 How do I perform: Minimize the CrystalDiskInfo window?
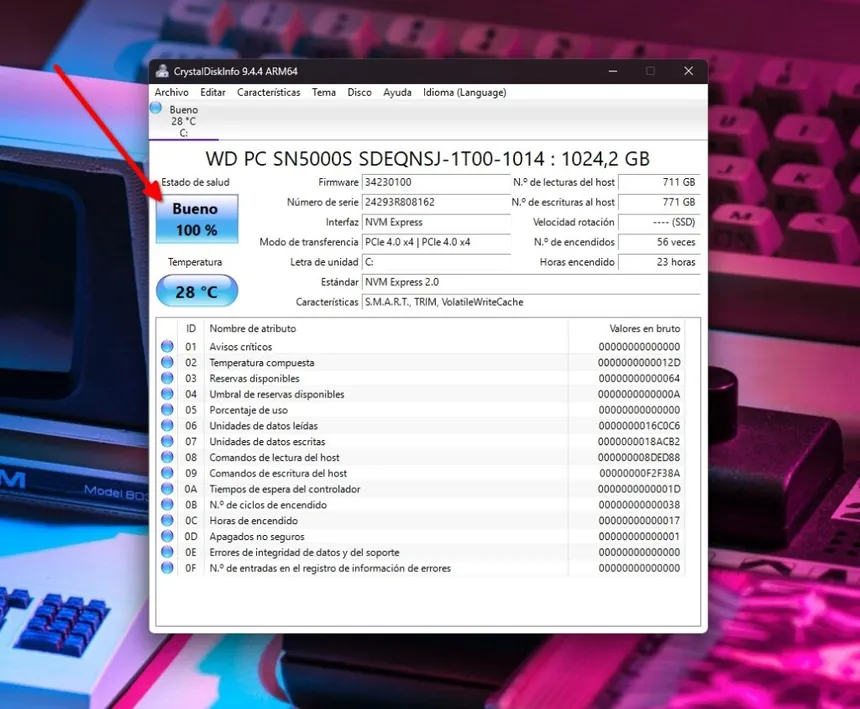pyautogui.click(x=613, y=71)
